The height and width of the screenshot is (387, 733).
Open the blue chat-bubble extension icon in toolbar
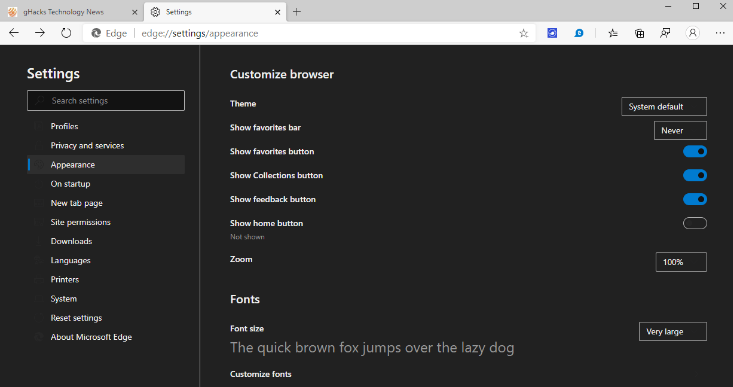(x=579, y=33)
